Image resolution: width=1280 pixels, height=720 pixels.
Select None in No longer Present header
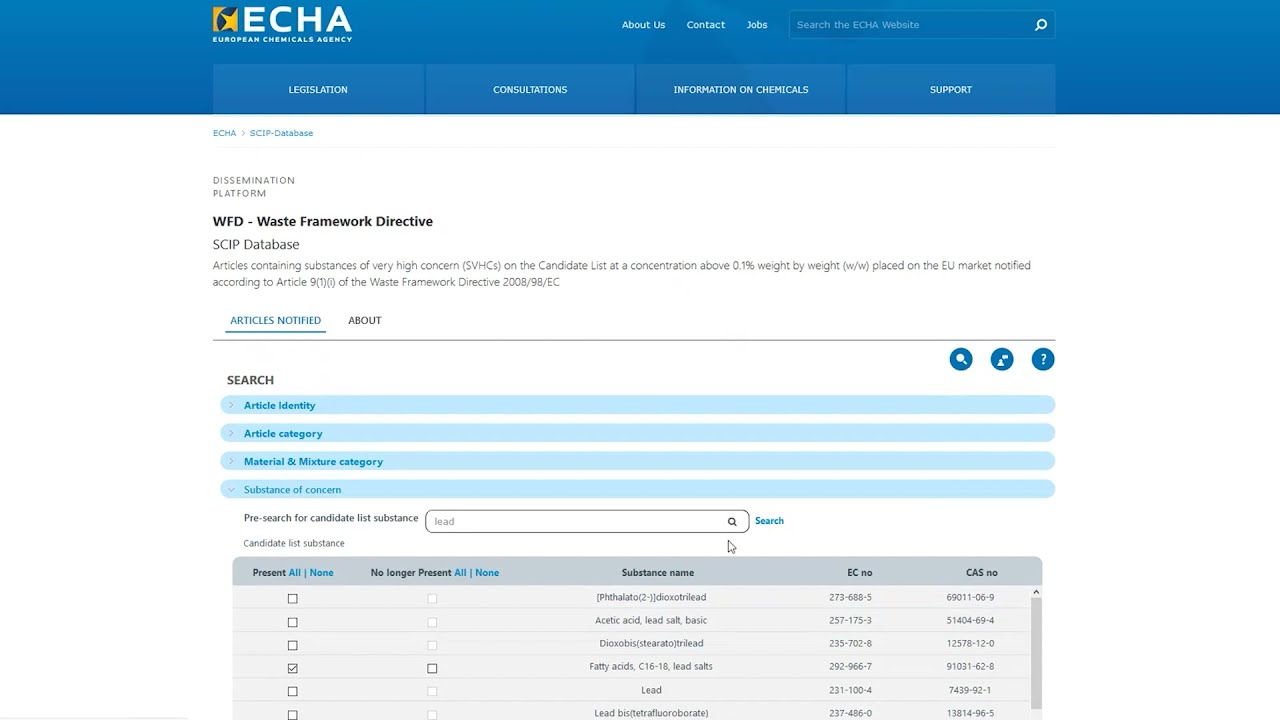coord(487,573)
